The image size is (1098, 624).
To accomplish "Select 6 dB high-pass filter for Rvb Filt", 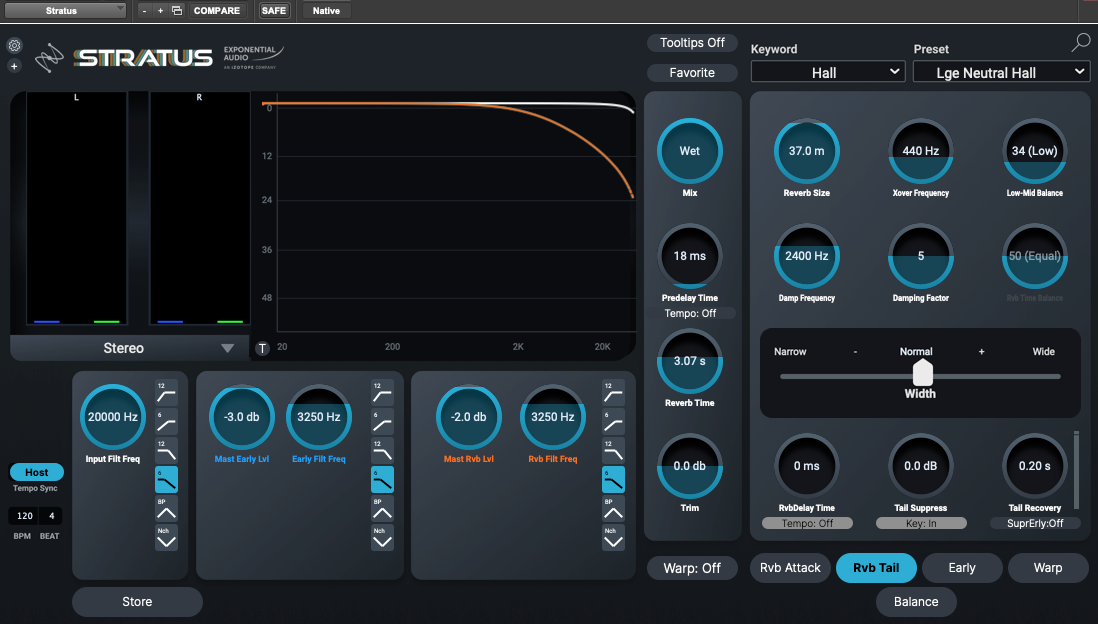I will coord(613,422).
